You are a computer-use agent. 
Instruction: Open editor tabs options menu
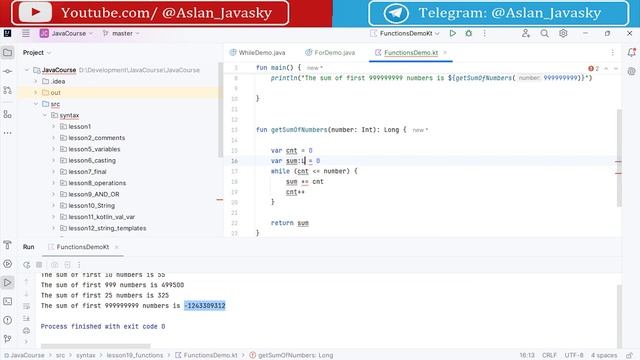613,52
